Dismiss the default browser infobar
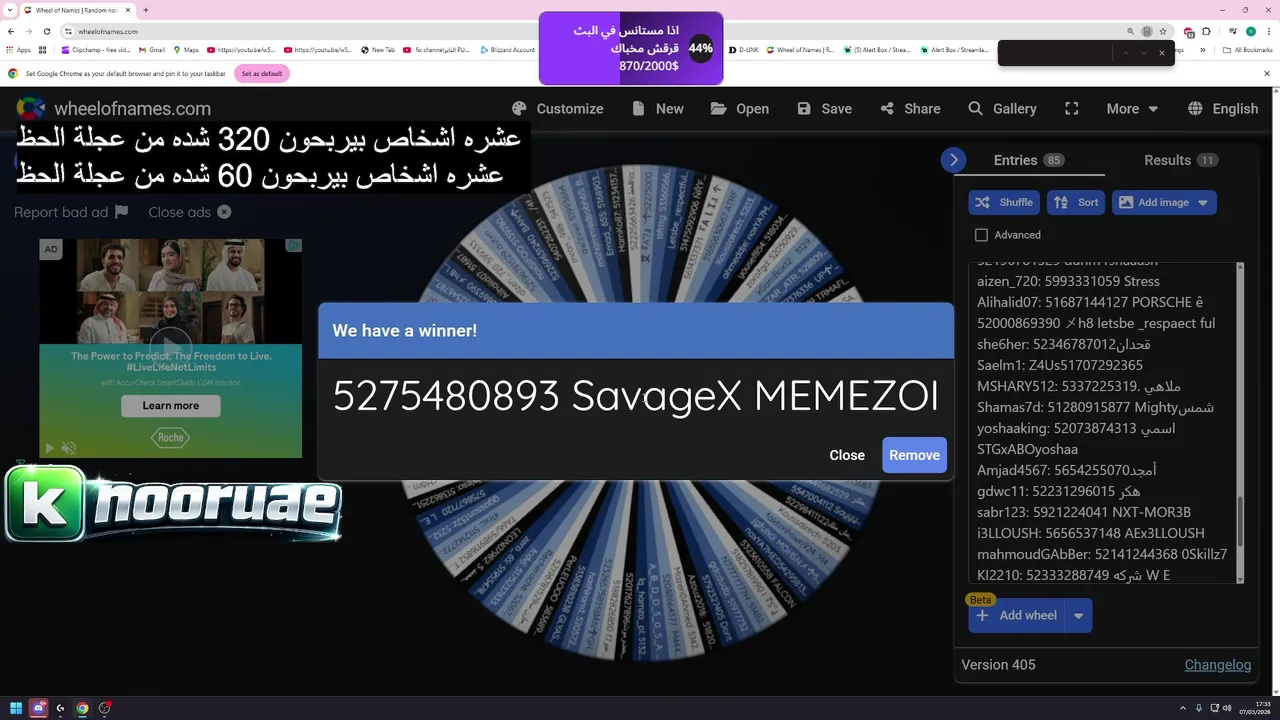1280x720 pixels. (x=1266, y=73)
